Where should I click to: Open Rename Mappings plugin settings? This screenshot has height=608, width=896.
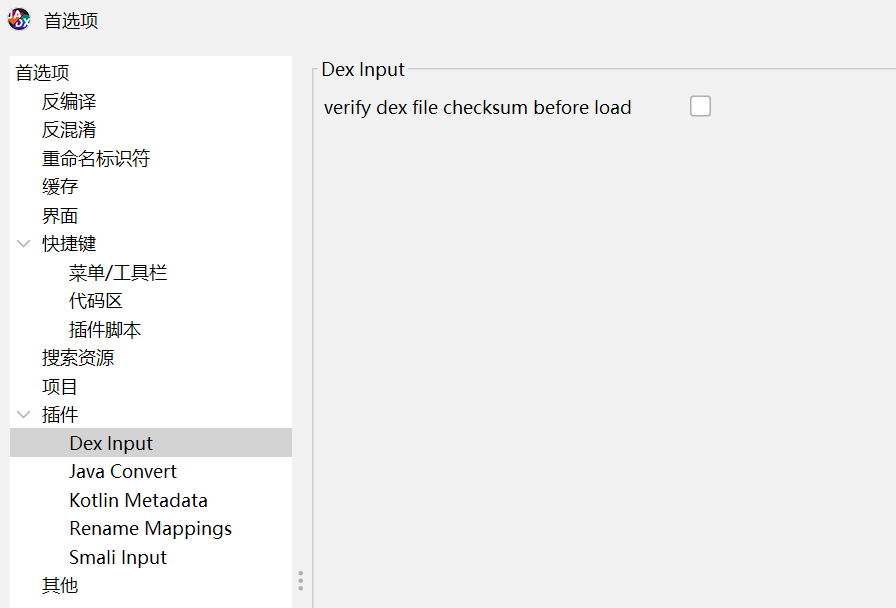click(x=150, y=529)
